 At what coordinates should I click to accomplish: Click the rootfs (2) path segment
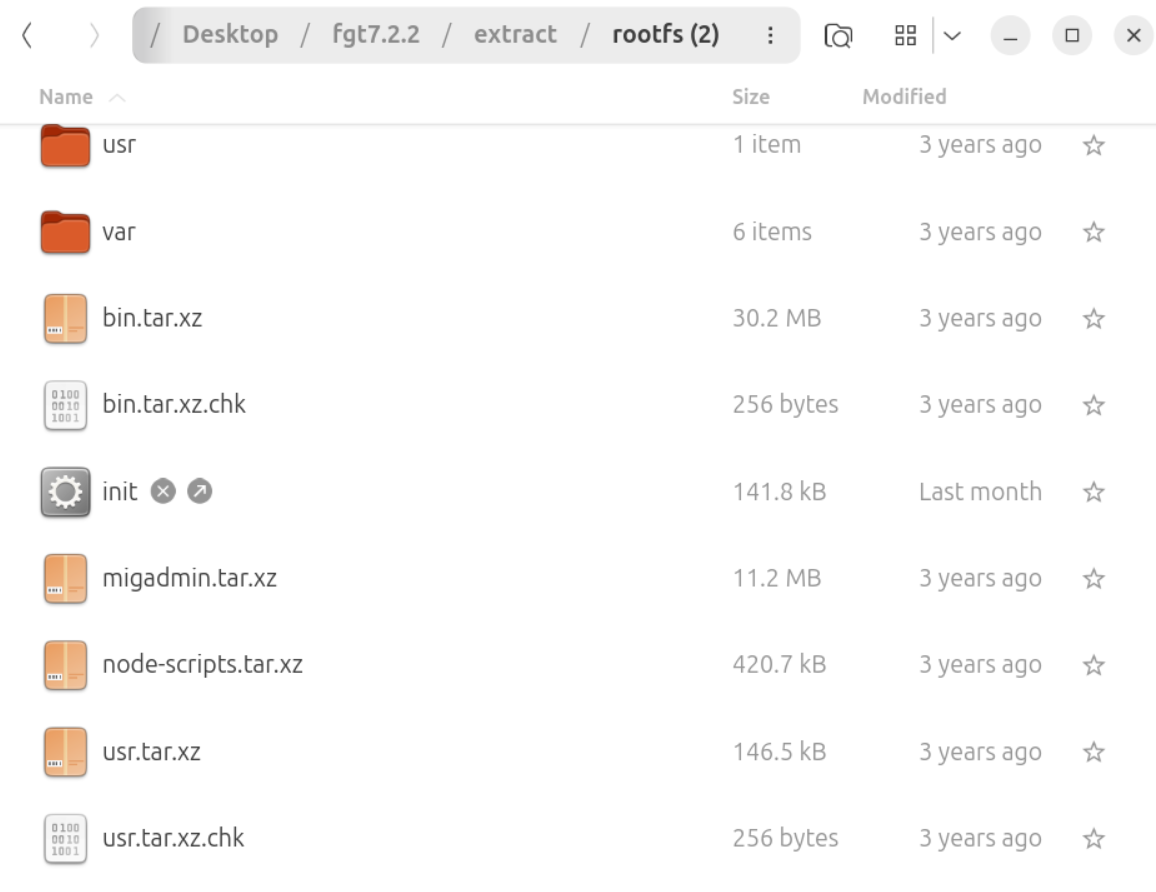[x=666, y=35]
